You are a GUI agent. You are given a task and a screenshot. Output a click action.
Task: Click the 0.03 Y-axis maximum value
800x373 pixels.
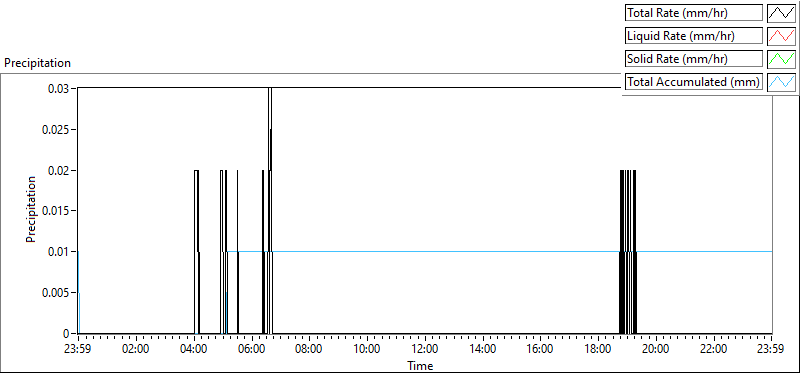click(x=59, y=88)
